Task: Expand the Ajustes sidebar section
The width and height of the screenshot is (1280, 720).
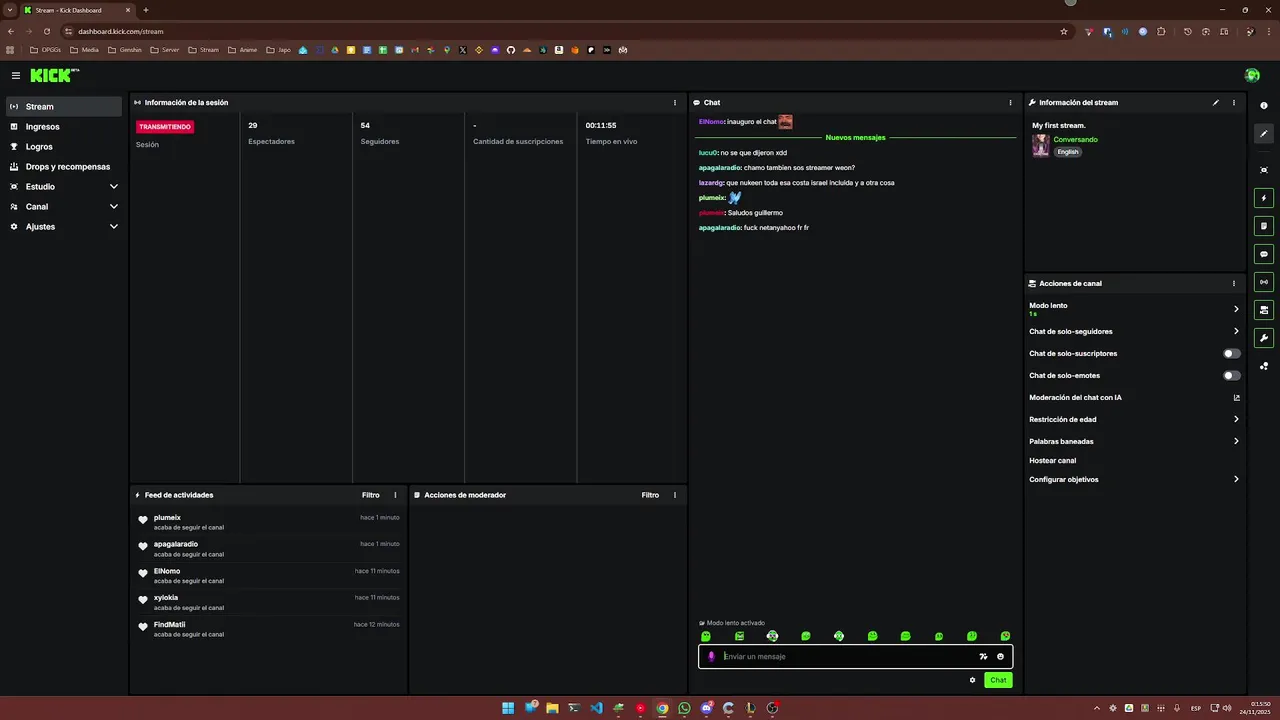Action: point(65,227)
